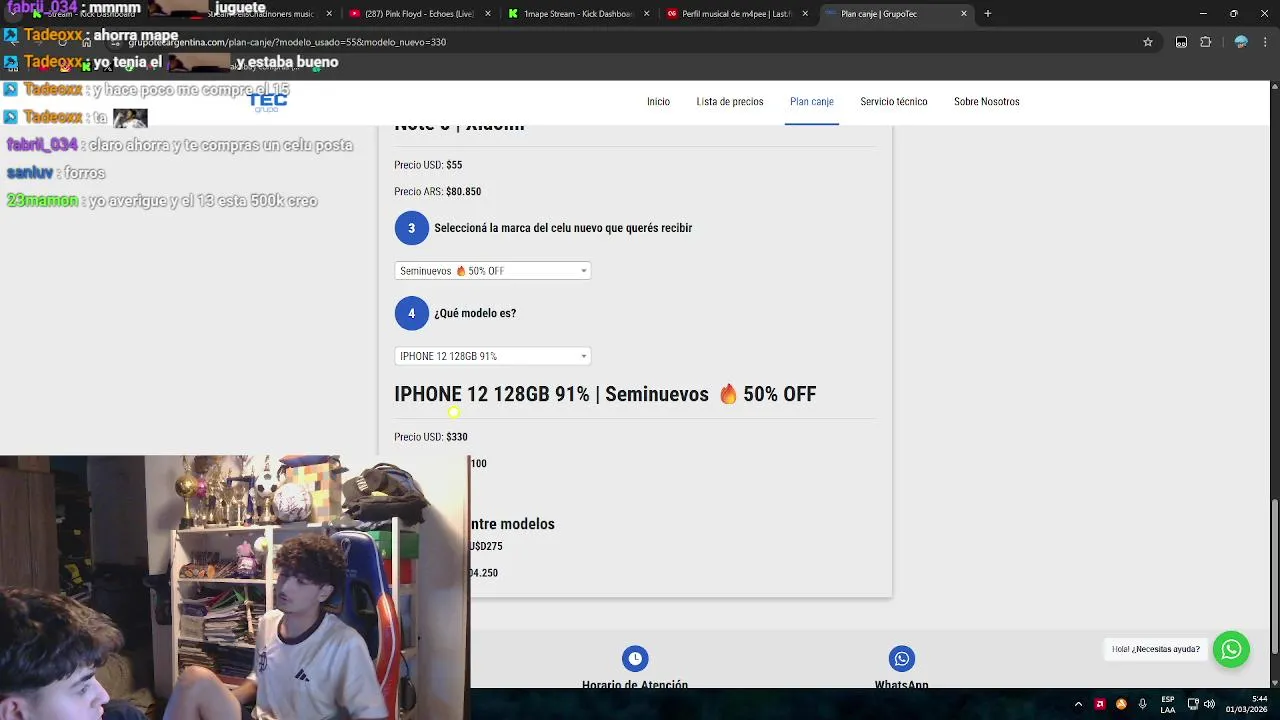Open the clock and date flyout

tap(1246, 704)
